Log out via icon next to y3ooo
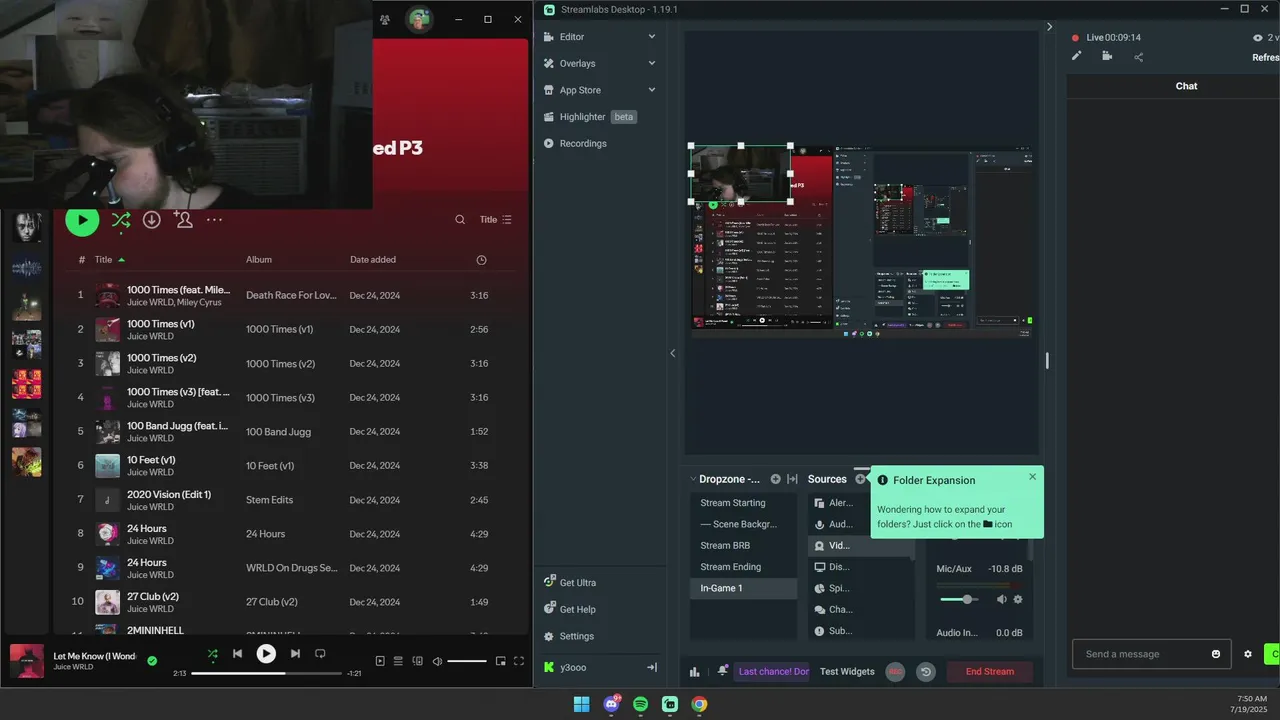Viewport: 1280px width, 720px height. (x=652, y=667)
